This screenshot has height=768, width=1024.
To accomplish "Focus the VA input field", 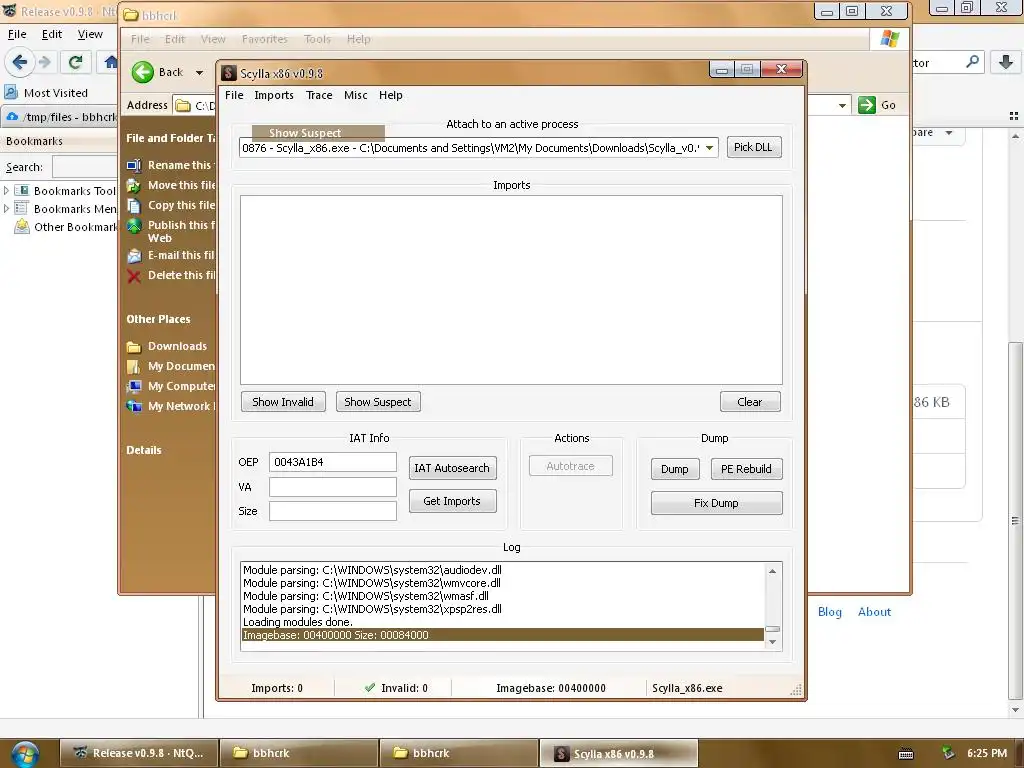I will click(332, 487).
